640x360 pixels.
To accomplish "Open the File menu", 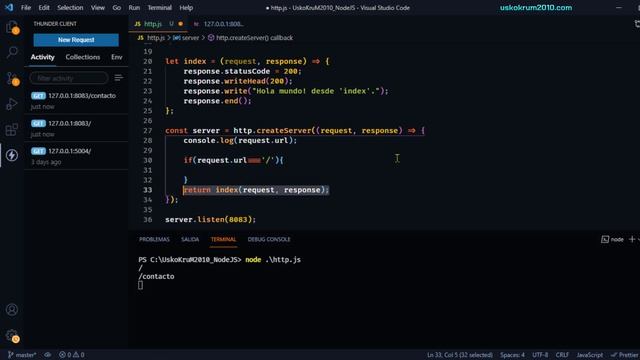I will pos(26,7).
